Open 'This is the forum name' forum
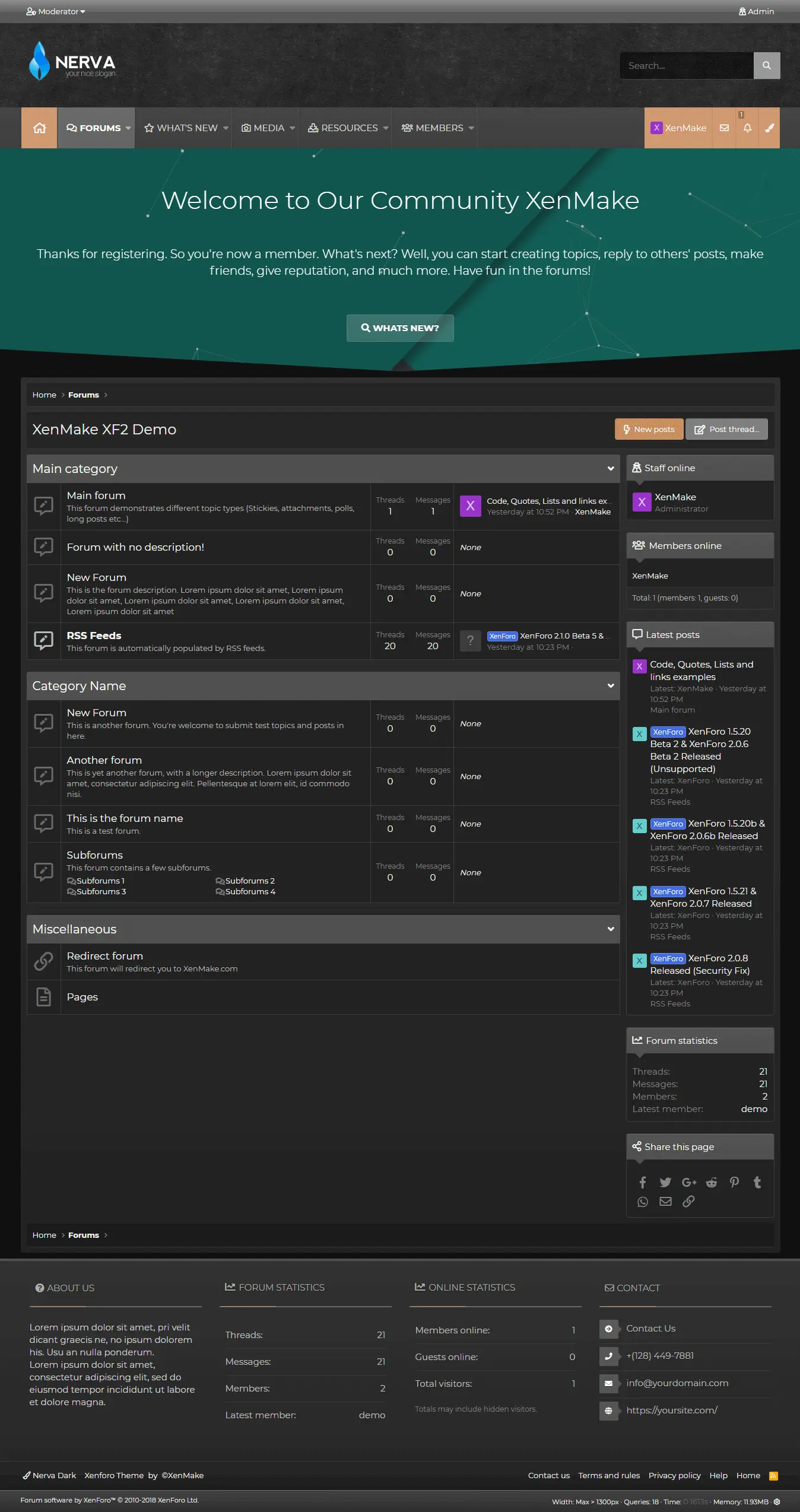The height and width of the screenshot is (1512, 800). point(125,818)
